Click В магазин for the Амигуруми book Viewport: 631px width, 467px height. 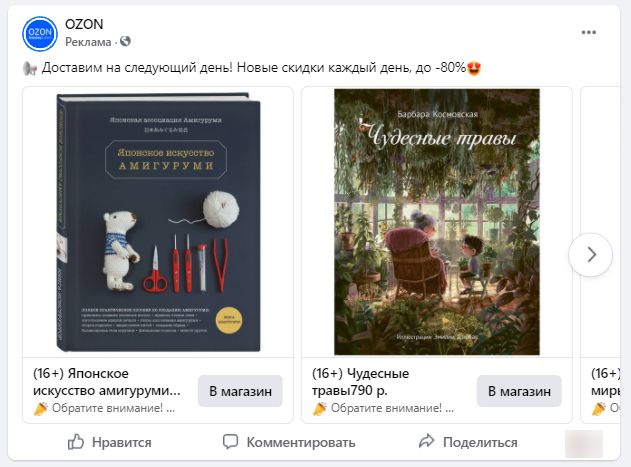coord(240,391)
